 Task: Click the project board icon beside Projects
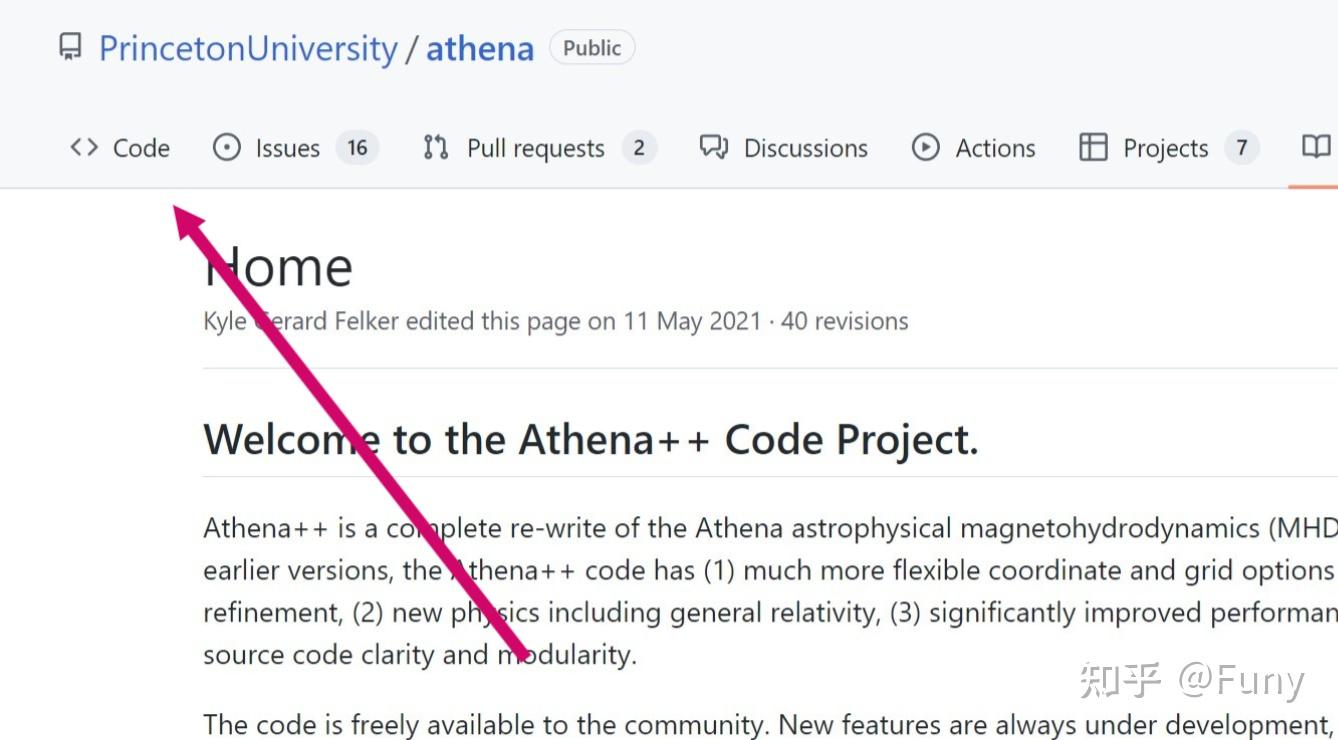tap(1092, 147)
